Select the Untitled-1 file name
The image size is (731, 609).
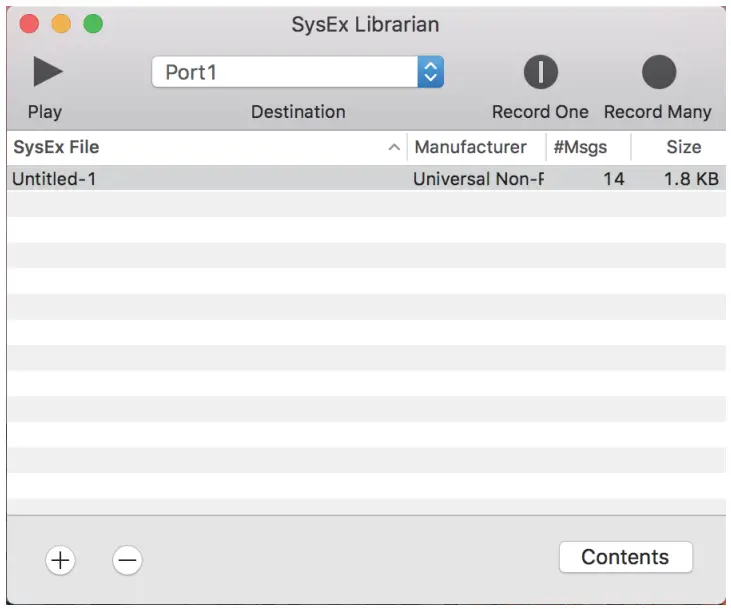point(54,179)
